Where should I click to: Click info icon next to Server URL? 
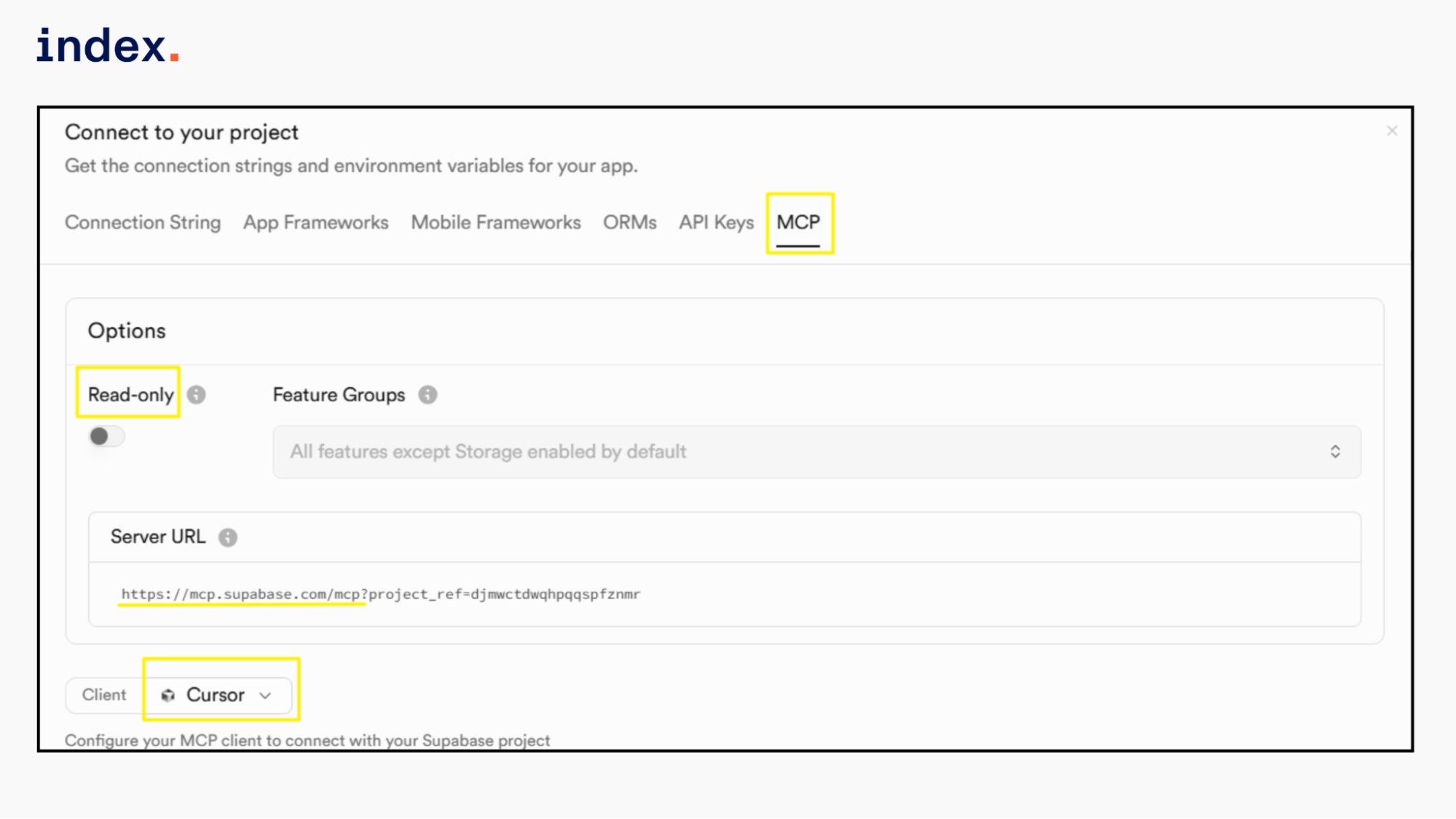tap(228, 537)
